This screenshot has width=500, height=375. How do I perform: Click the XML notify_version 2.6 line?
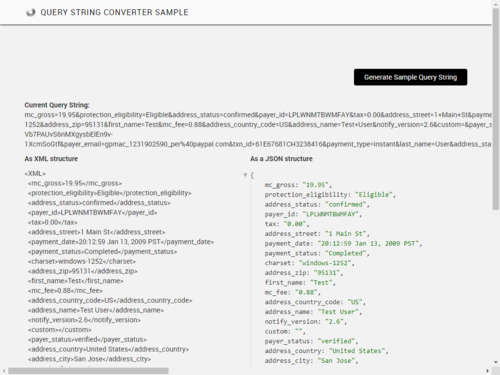pos(84,320)
